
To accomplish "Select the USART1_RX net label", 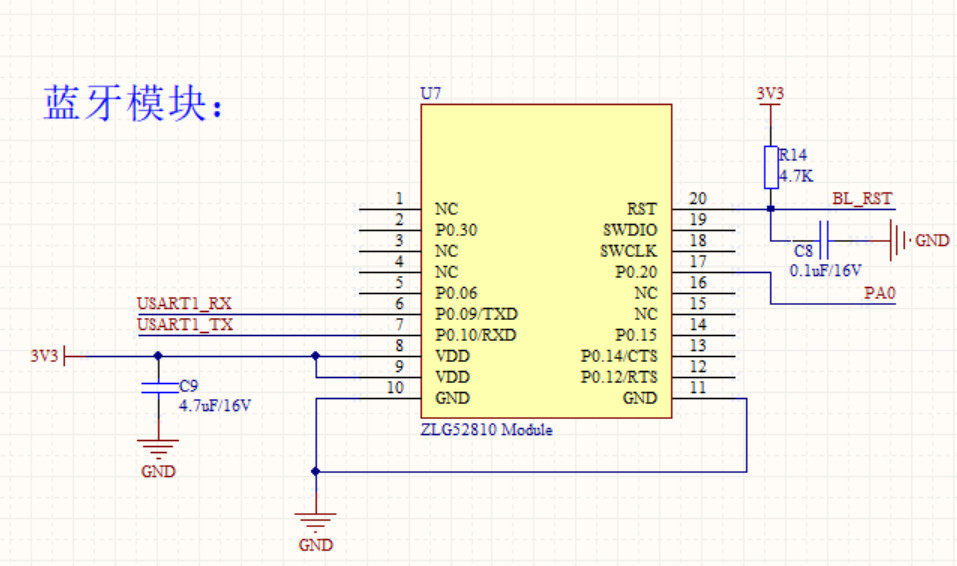I will click(184, 303).
